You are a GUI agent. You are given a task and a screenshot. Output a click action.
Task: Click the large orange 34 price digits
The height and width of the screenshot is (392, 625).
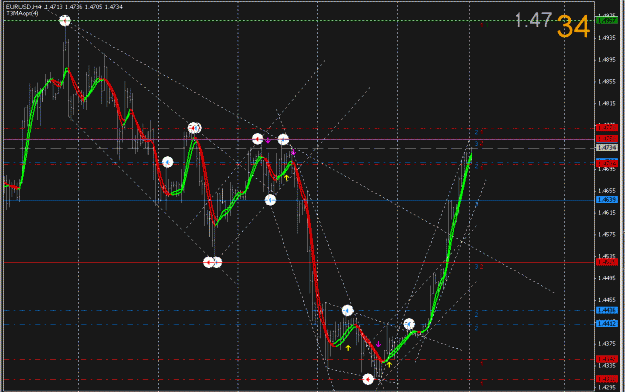coord(573,26)
